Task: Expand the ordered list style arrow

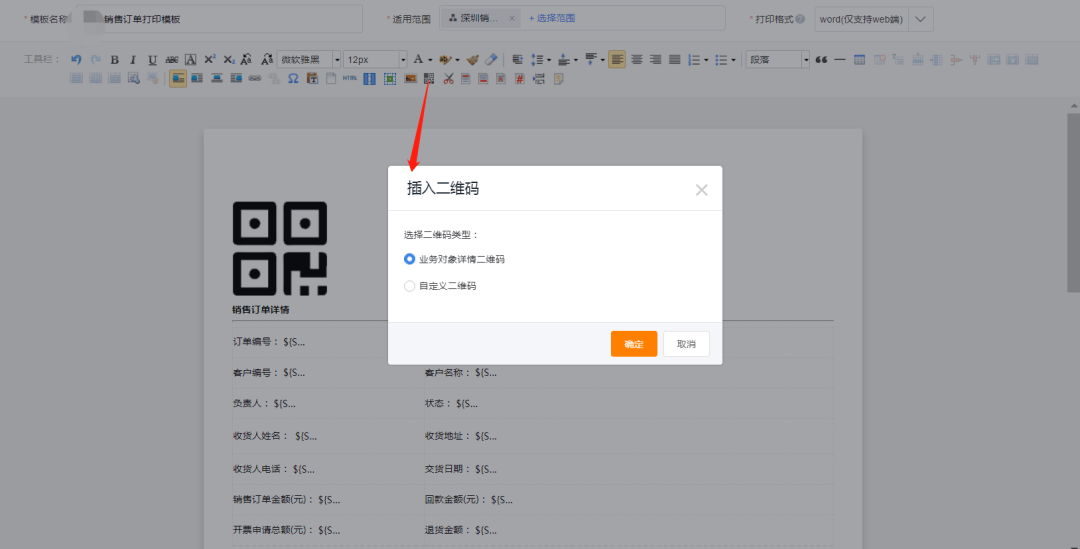Action: coord(706,60)
